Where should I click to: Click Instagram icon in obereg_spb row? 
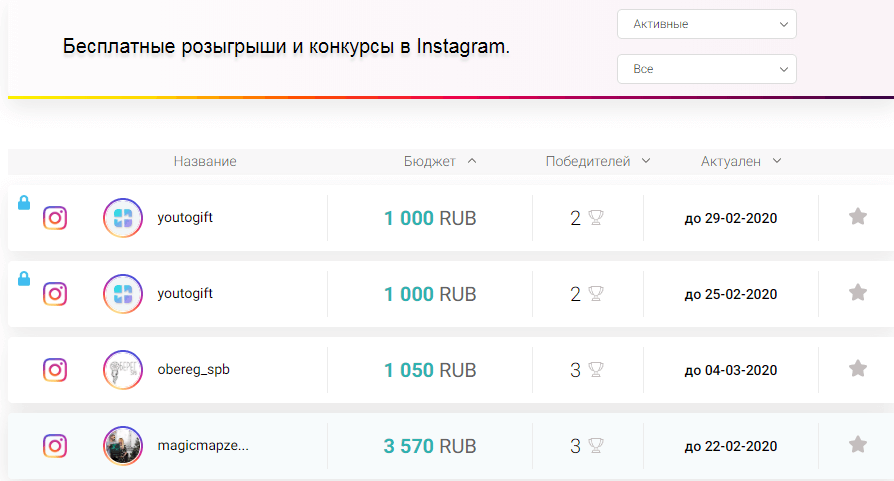point(55,370)
